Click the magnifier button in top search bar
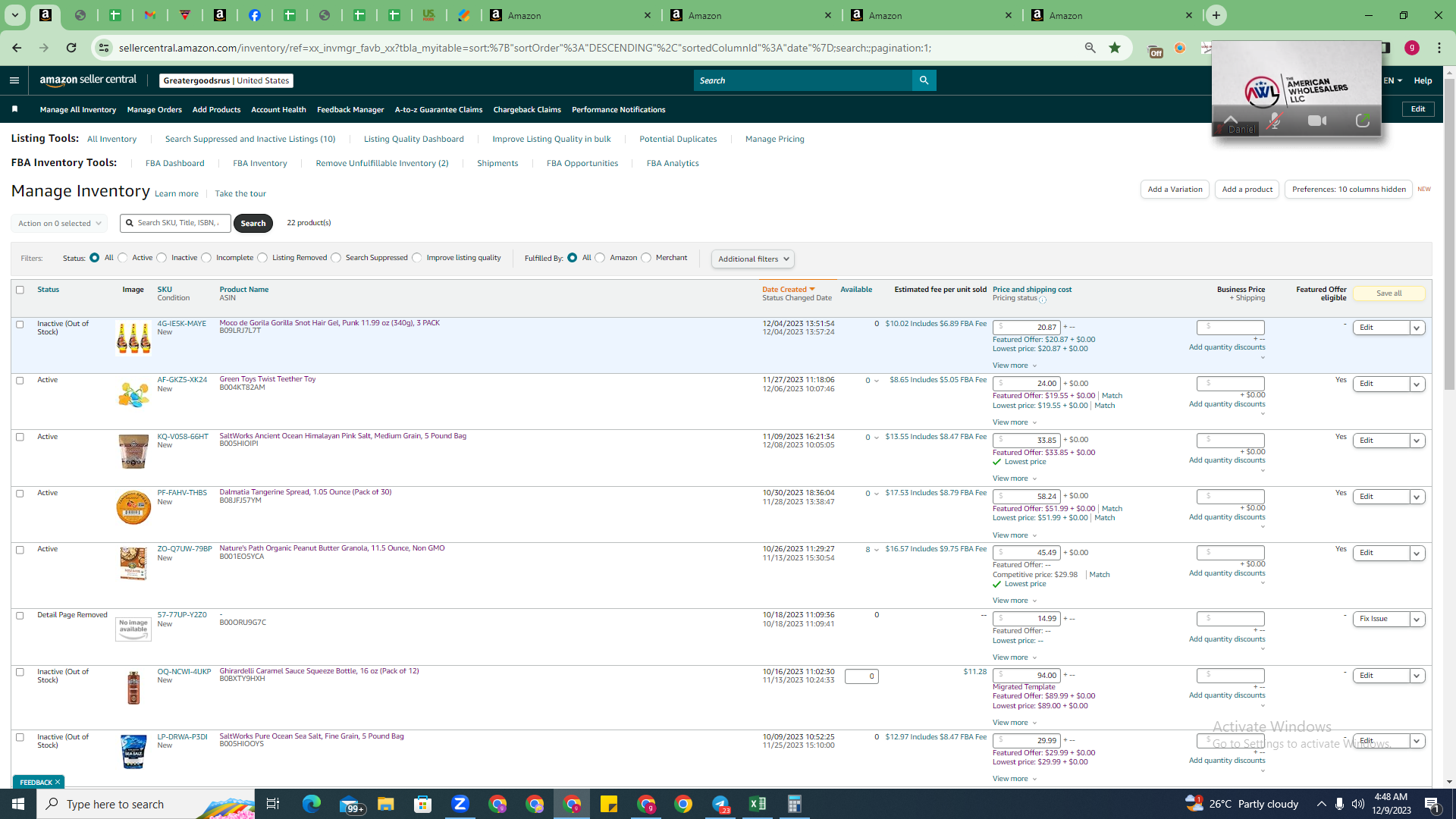The image size is (1456, 819). 924,80
